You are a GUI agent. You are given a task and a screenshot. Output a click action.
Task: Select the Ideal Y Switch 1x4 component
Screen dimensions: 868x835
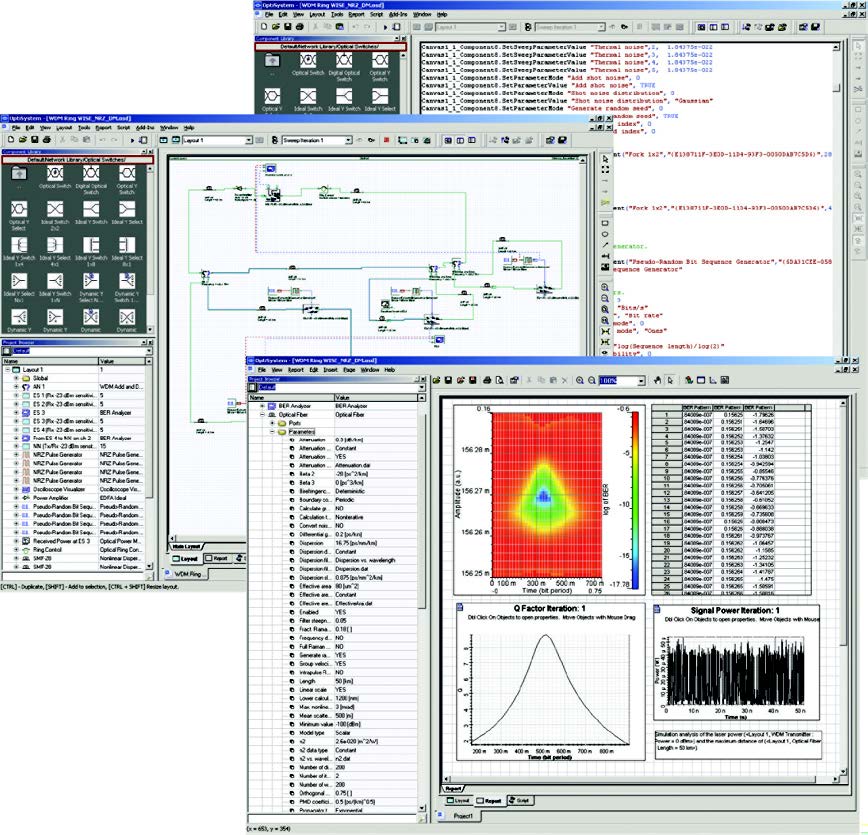pyautogui.click(x=20, y=243)
